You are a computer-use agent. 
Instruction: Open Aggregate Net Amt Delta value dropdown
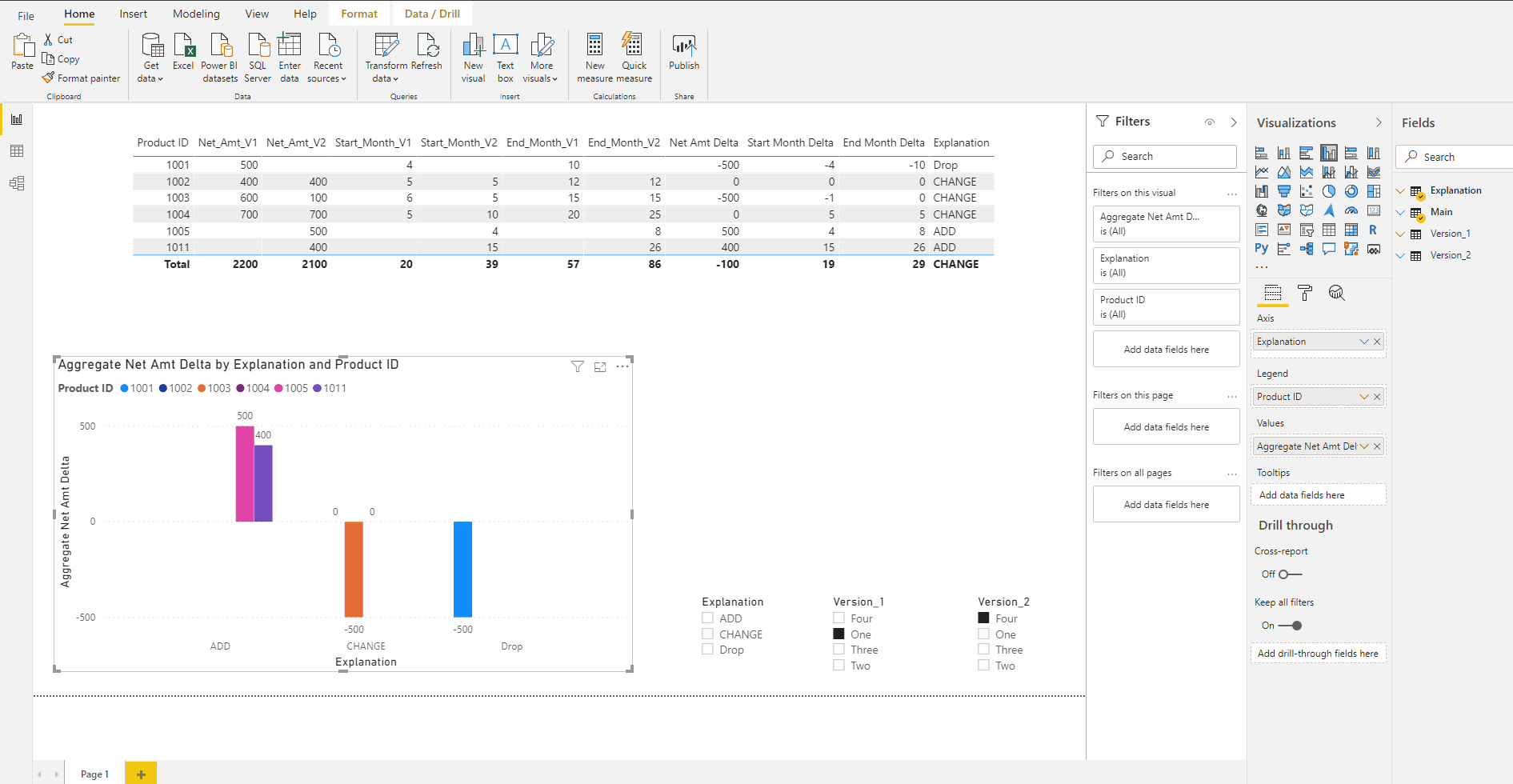(x=1364, y=446)
